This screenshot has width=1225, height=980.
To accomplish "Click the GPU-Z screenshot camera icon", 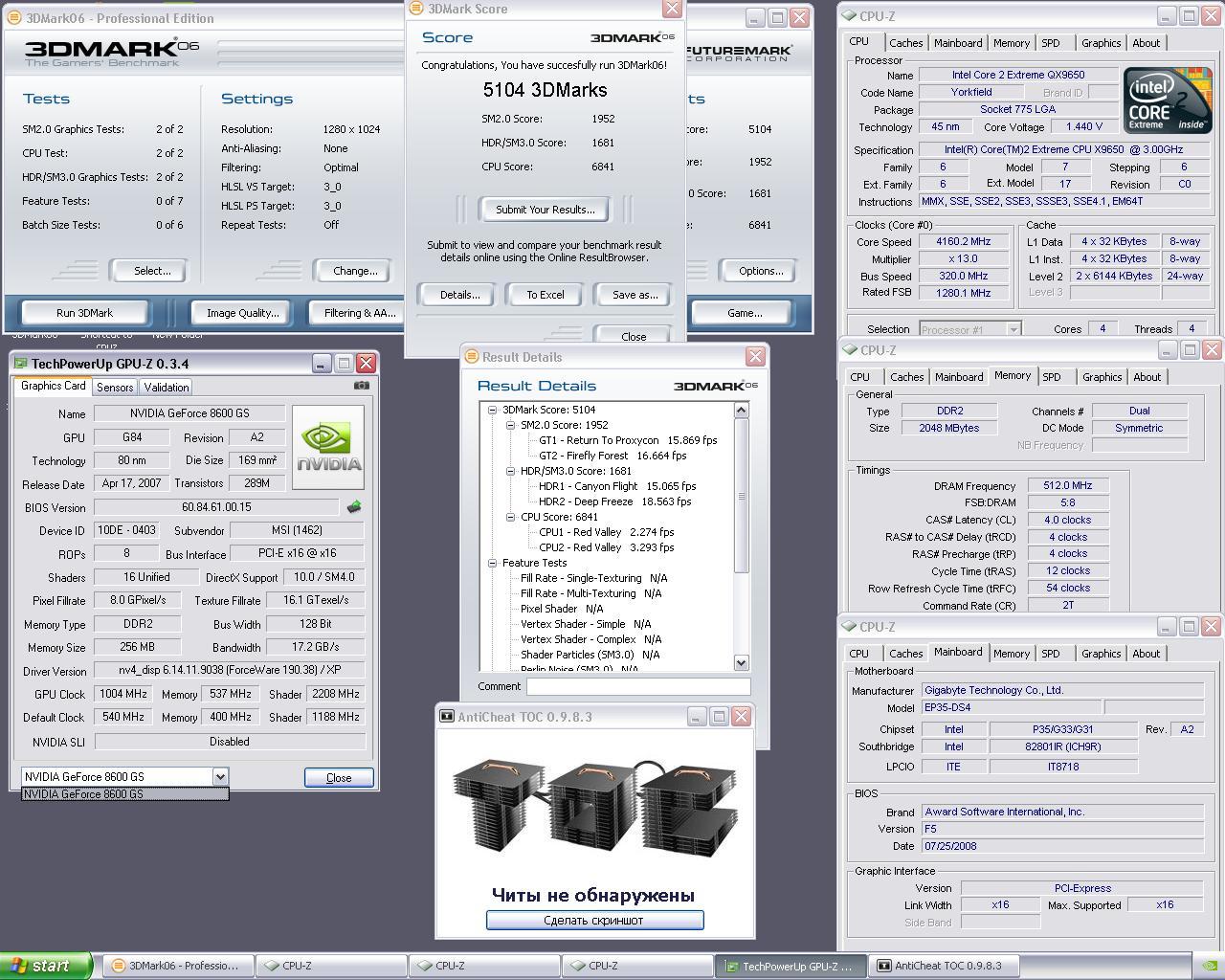I will tap(361, 386).
